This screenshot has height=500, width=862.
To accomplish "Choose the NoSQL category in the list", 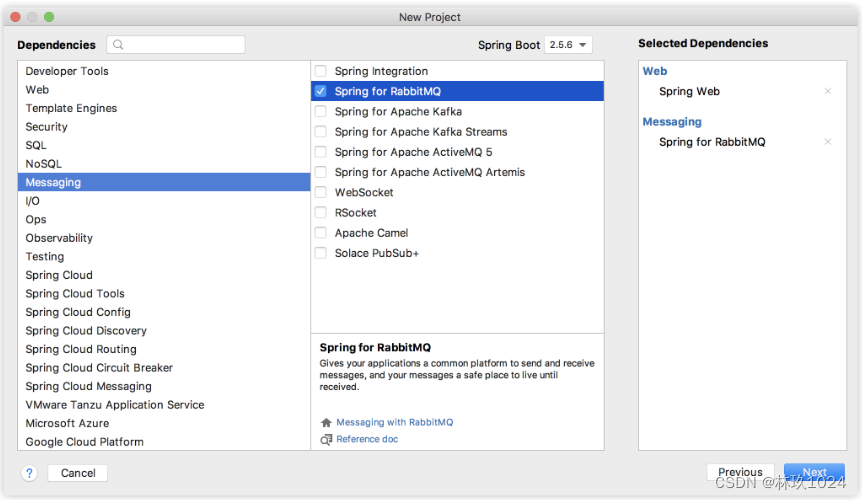I will click(x=164, y=164).
